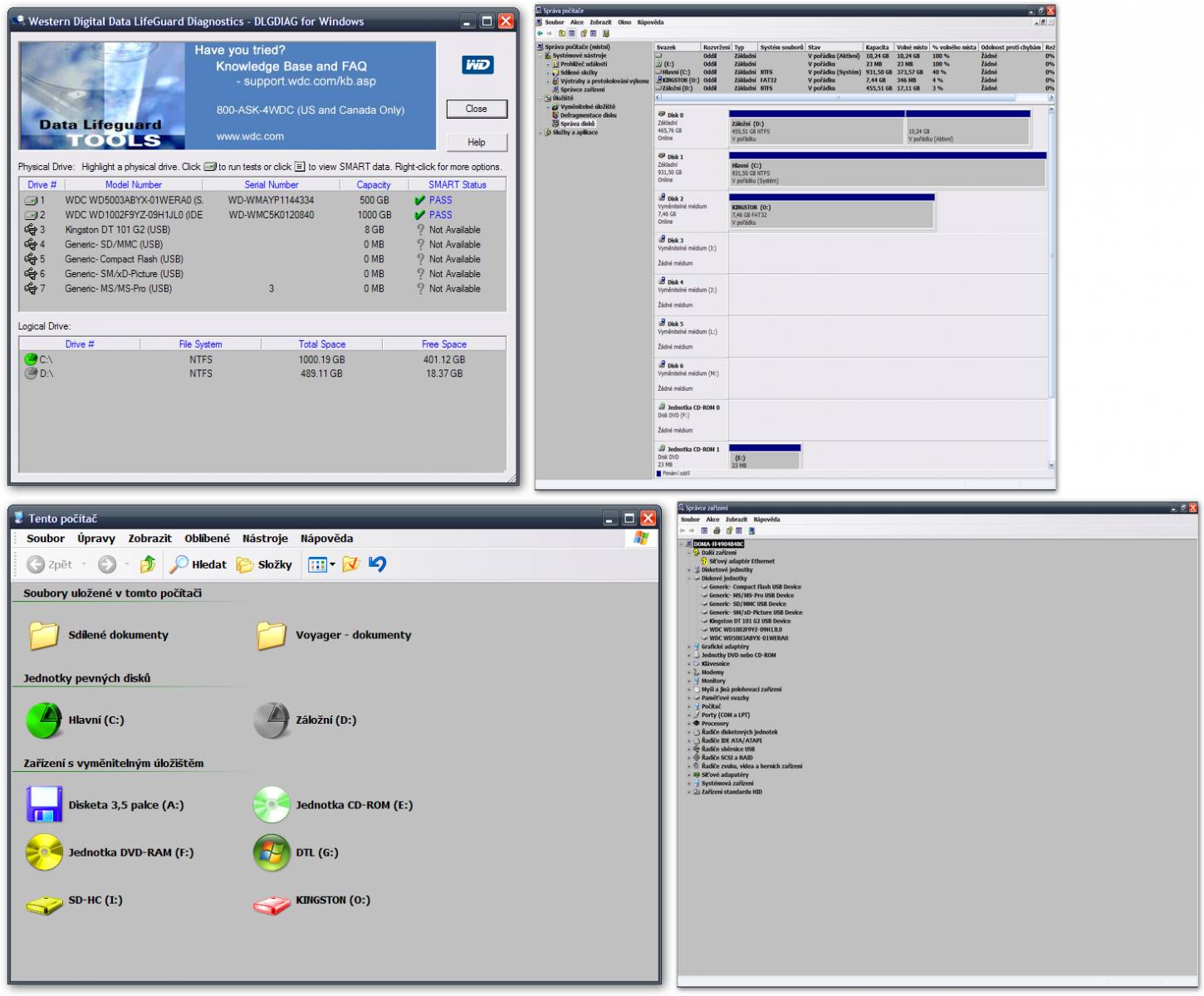This screenshot has height=996, width=1204.
Task: Click Close button in WD Diagnostics
Action: pos(476,109)
